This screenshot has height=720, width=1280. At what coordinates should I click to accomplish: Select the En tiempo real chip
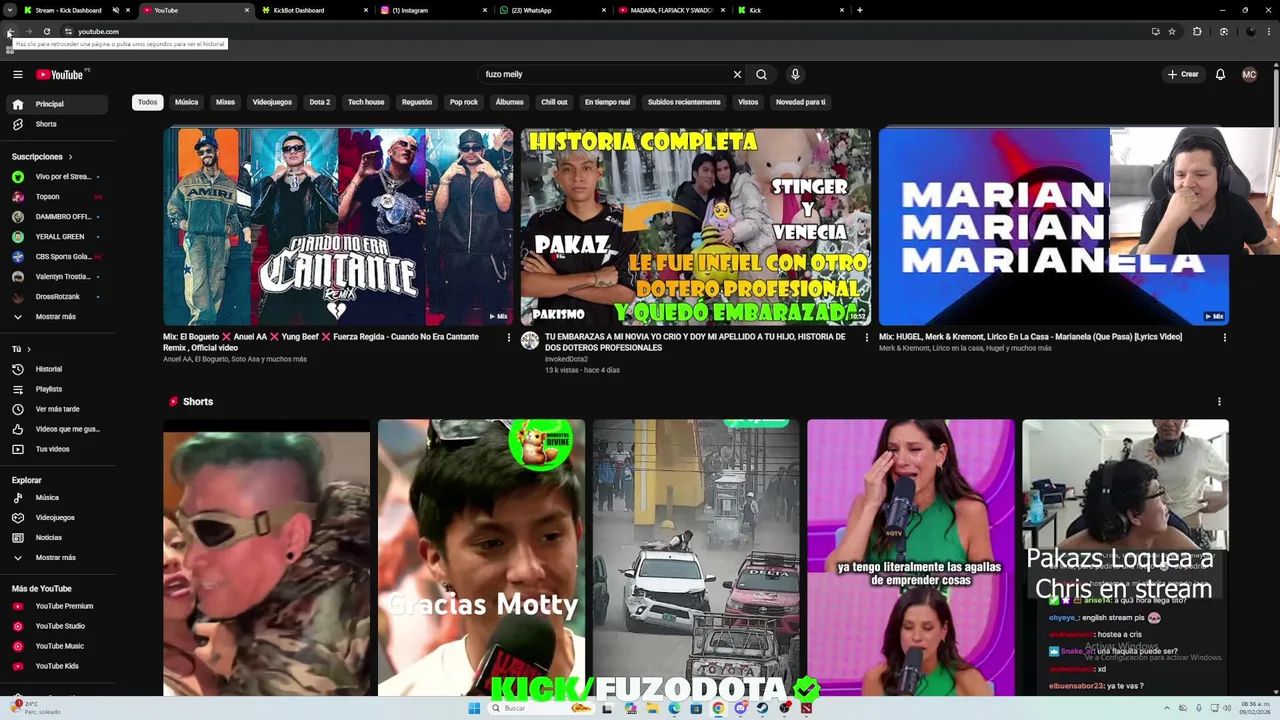pyautogui.click(x=607, y=102)
